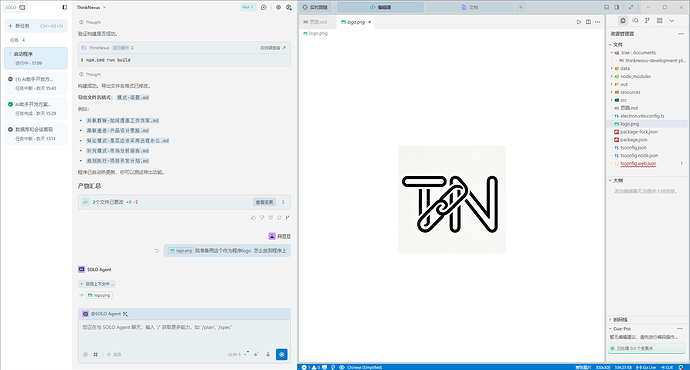The image size is (690, 370).
Task: Select the source control icon
Action: (x=647, y=21)
